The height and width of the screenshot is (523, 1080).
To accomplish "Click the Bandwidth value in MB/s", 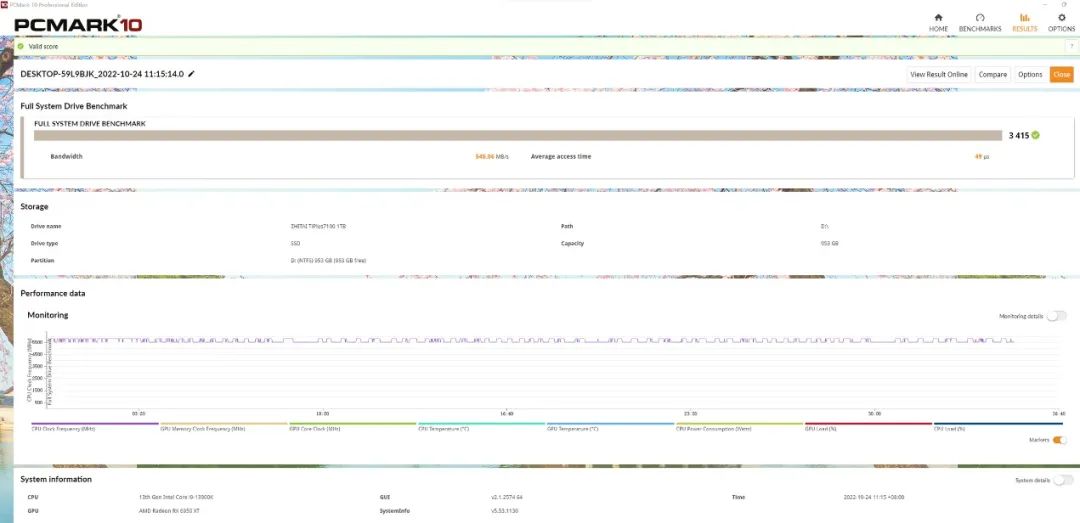I will [x=492, y=156].
